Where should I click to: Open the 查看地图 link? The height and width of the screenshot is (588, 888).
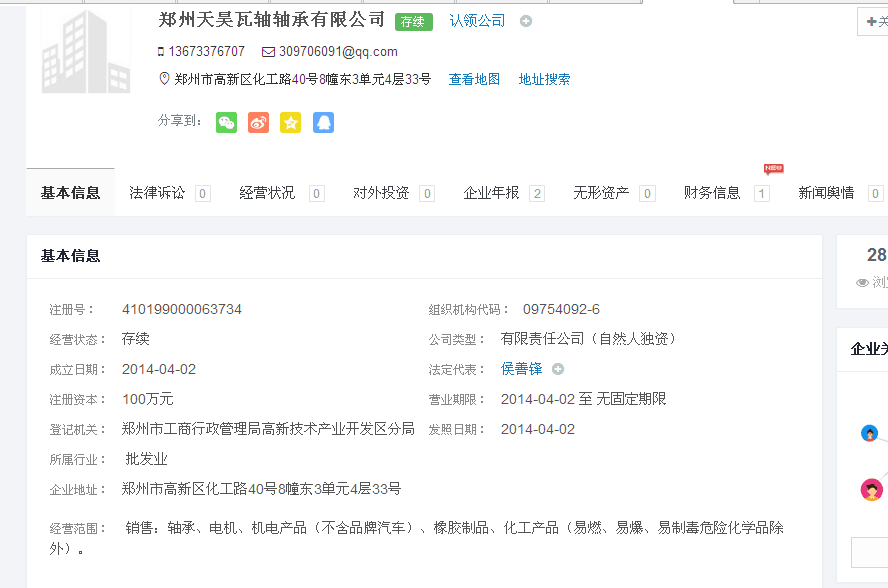click(x=474, y=79)
